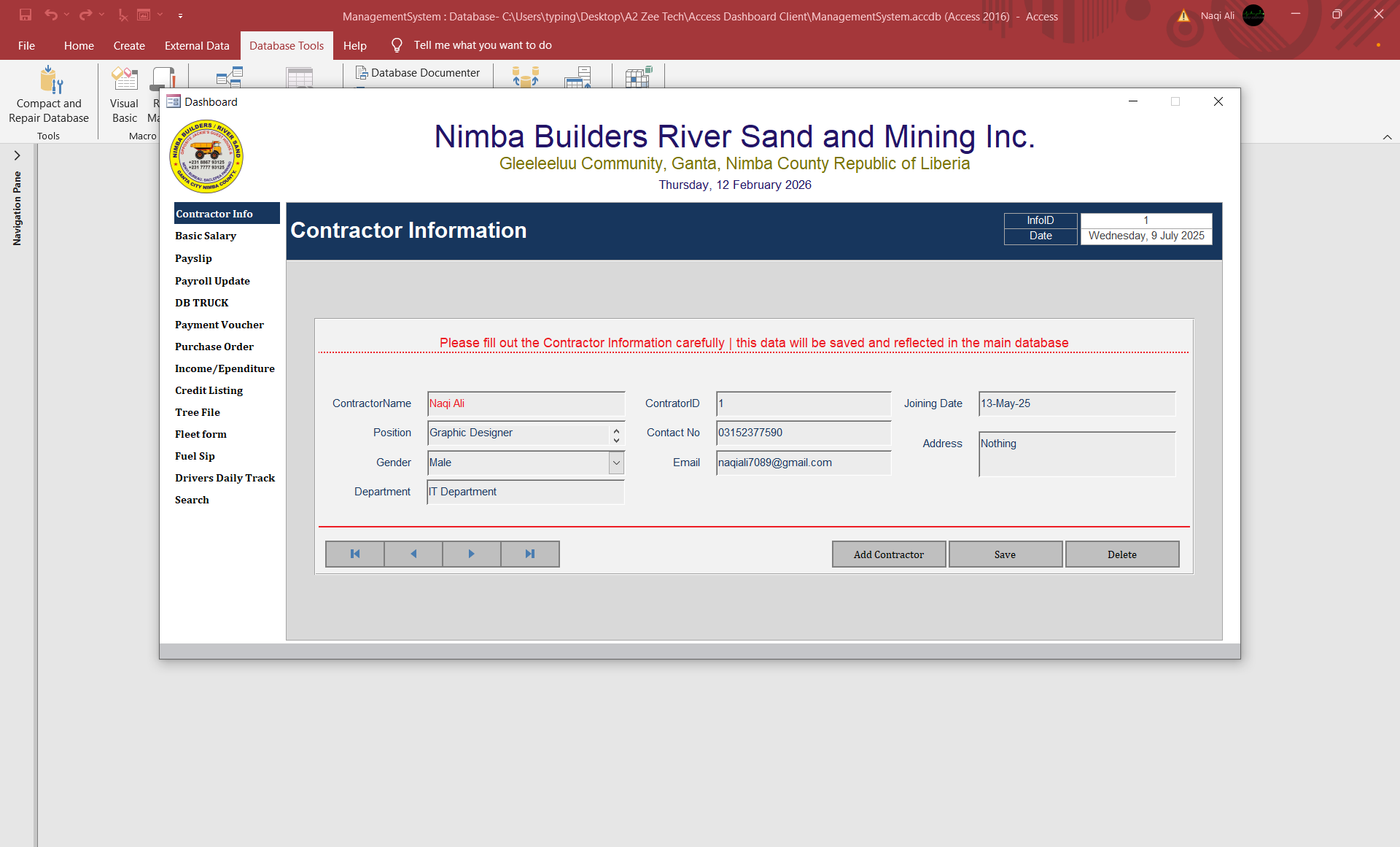Open the File menu
Viewport: 1400px width, 847px height.
(x=26, y=45)
